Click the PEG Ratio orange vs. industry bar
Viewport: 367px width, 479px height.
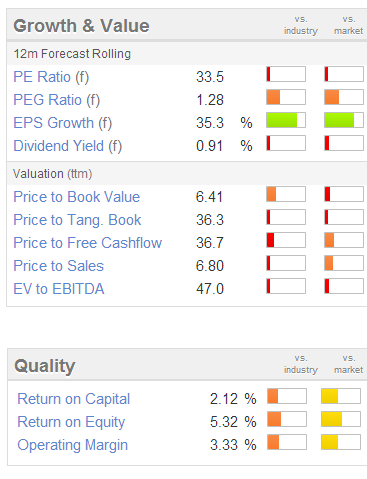(286, 97)
